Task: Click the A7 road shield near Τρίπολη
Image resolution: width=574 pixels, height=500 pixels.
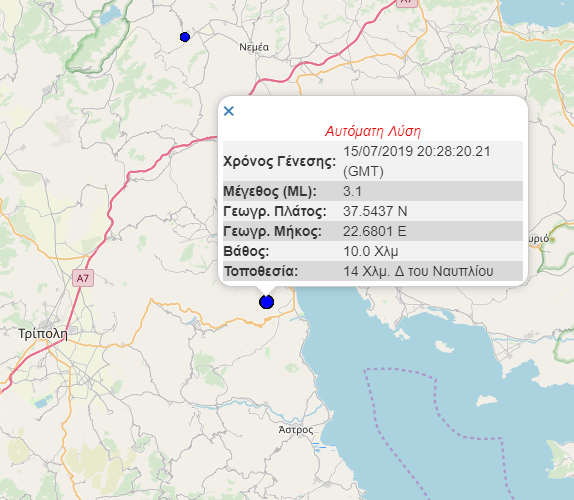Action: tap(83, 279)
